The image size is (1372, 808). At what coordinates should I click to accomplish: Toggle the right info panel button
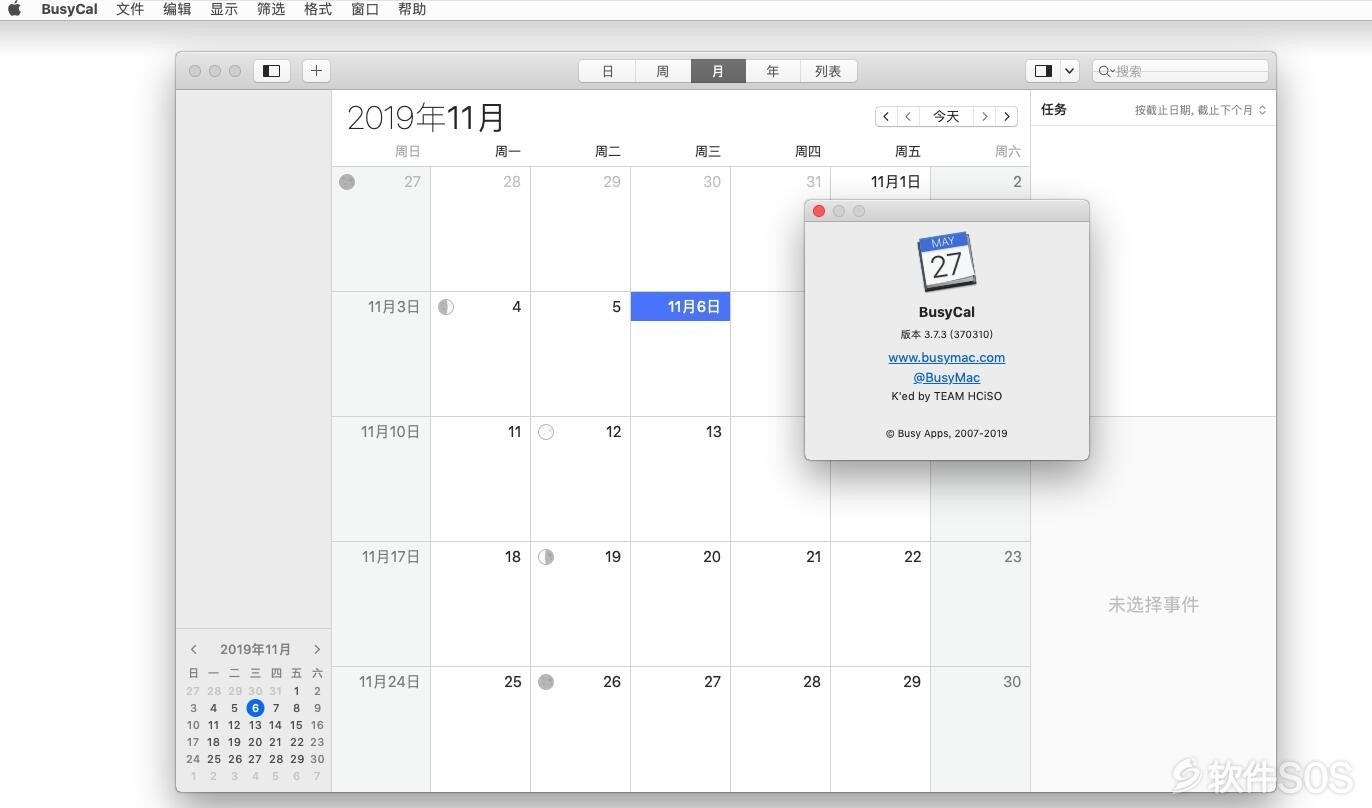click(1043, 71)
